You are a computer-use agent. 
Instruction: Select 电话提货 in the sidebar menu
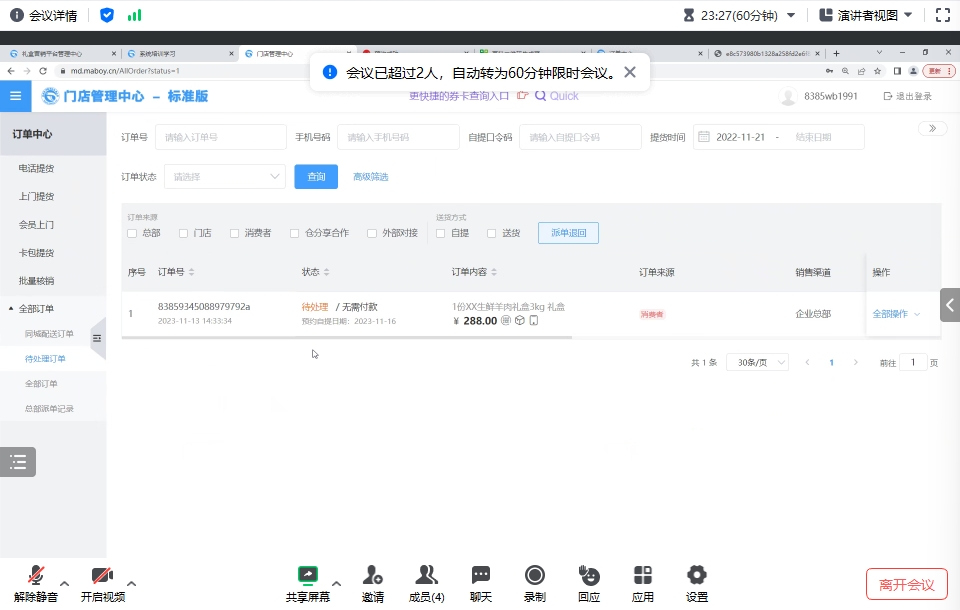36,168
